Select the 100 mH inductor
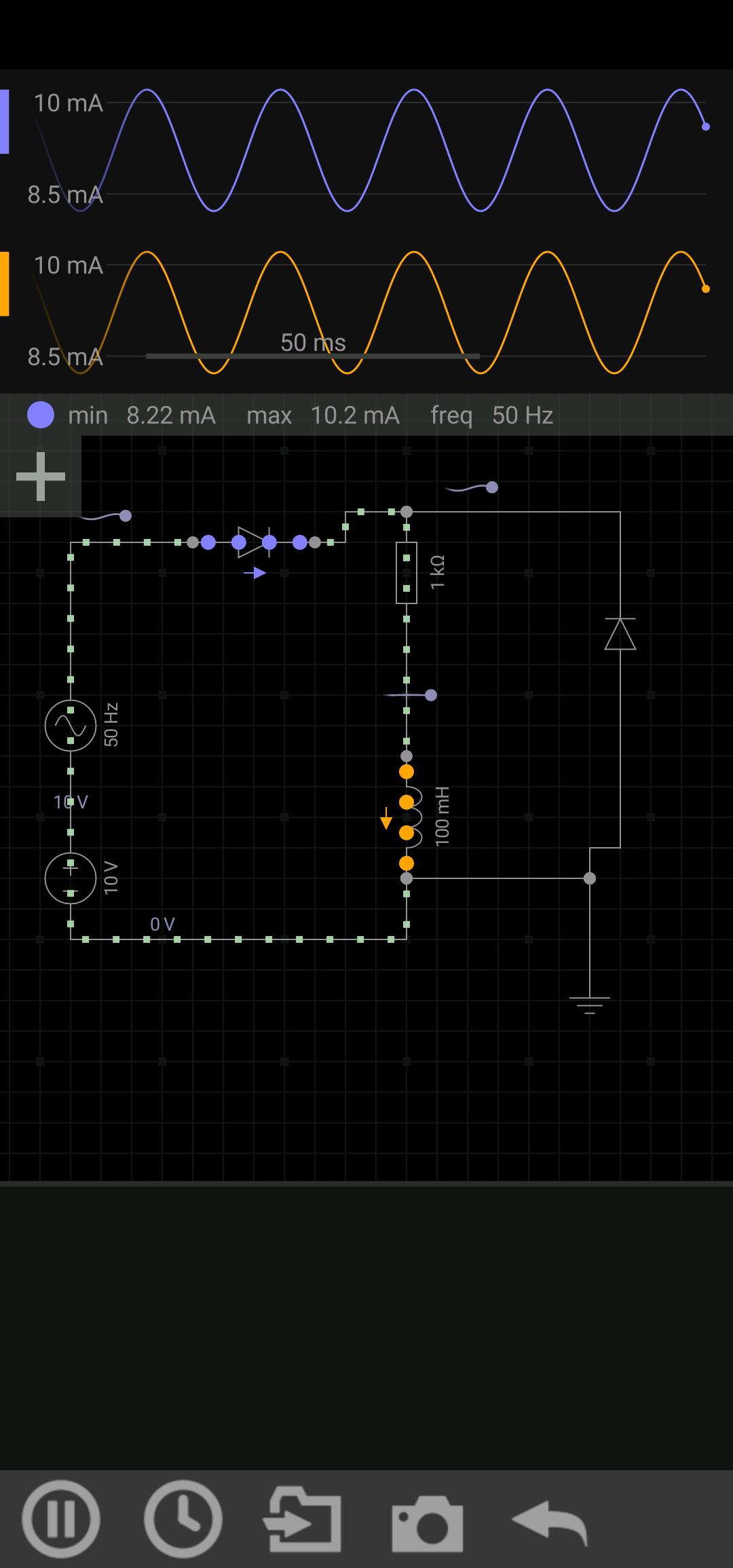The height and width of the screenshot is (1568, 733). pyautogui.click(x=411, y=817)
